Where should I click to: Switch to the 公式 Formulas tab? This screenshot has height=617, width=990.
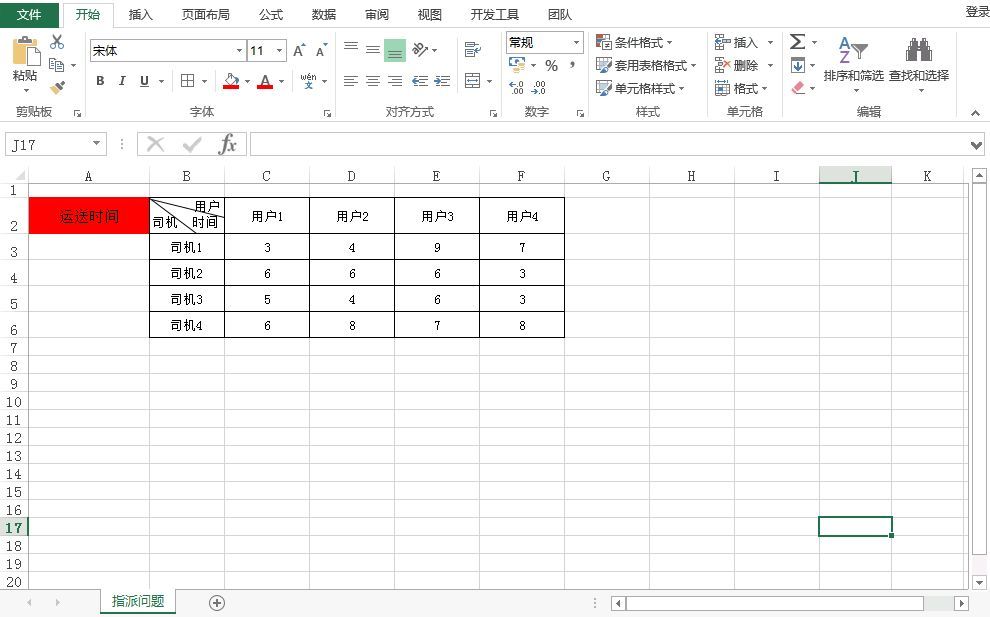(271, 14)
